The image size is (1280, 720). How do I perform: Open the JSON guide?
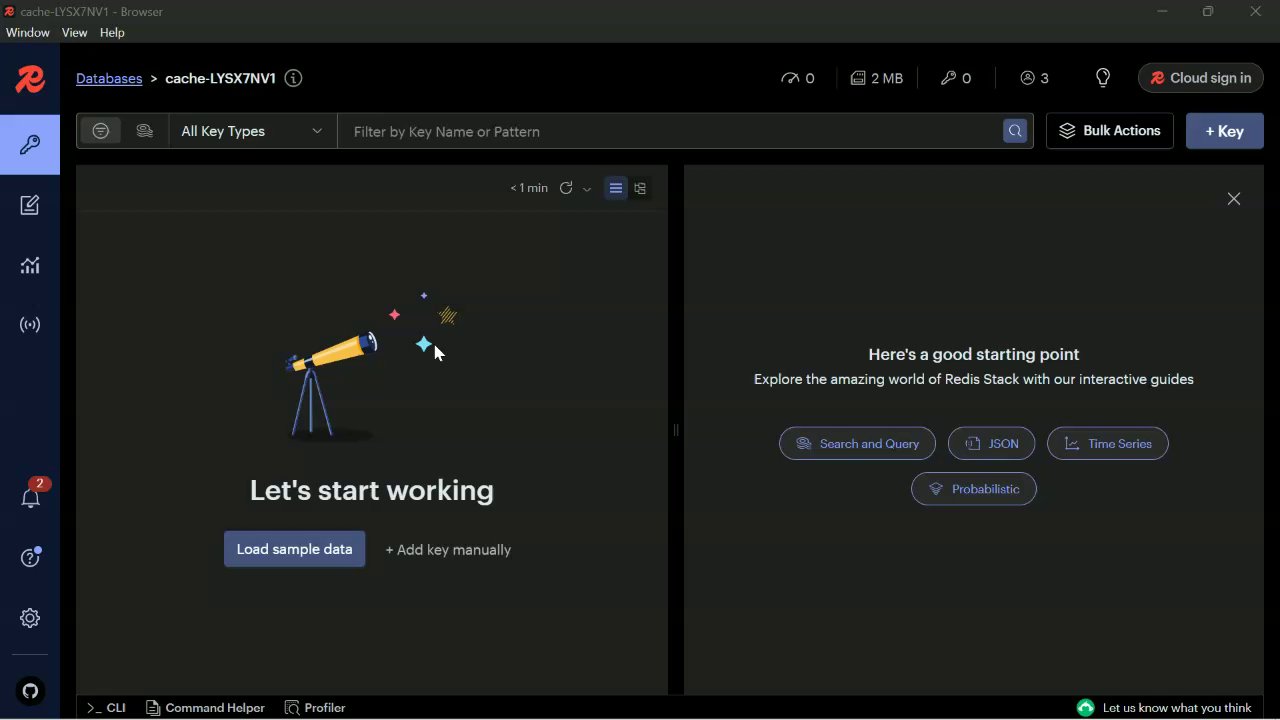point(991,444)
